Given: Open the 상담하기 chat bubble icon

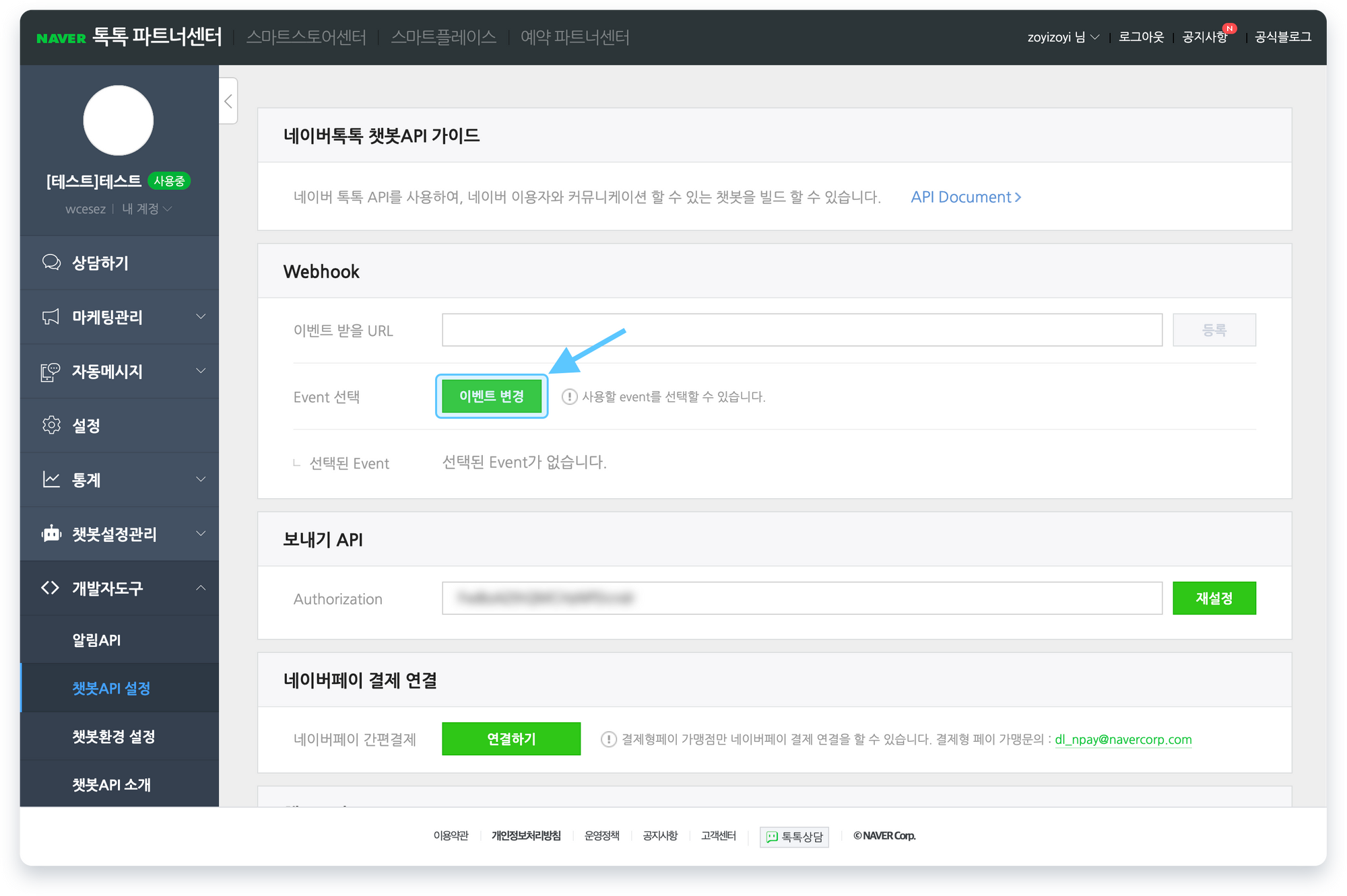Looking at the screenshot, I should pyautogui.click(x=51, y=263).
